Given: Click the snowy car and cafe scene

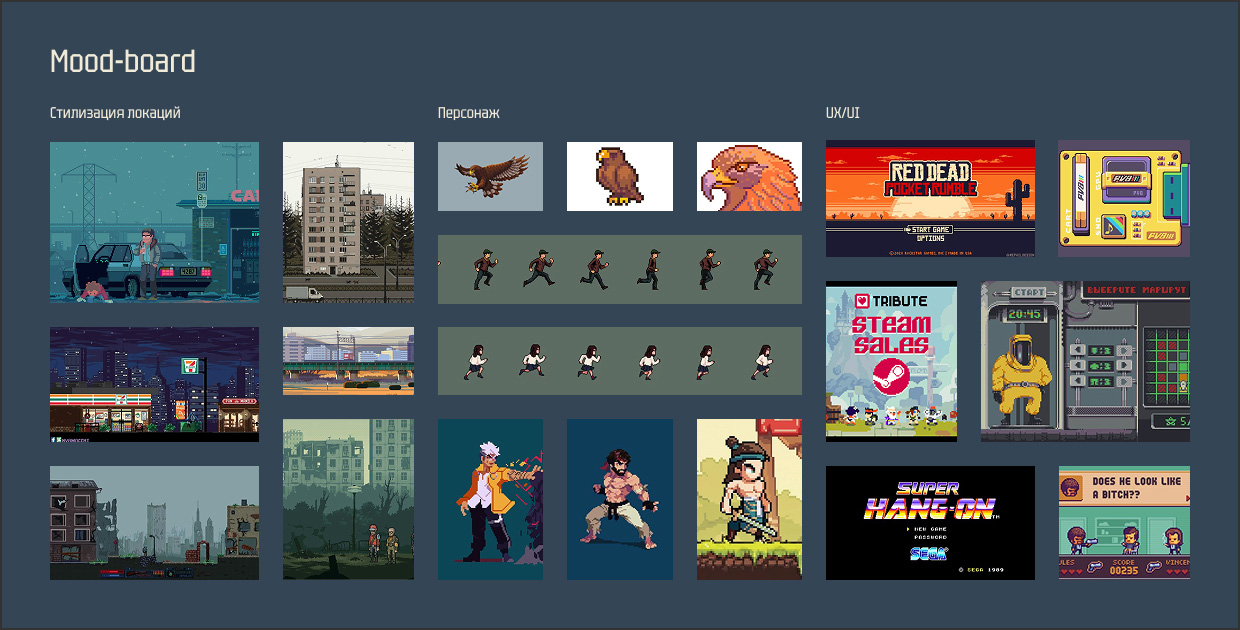Looking at the screenshot, I should pyautogui.click(x=154, y=222).
